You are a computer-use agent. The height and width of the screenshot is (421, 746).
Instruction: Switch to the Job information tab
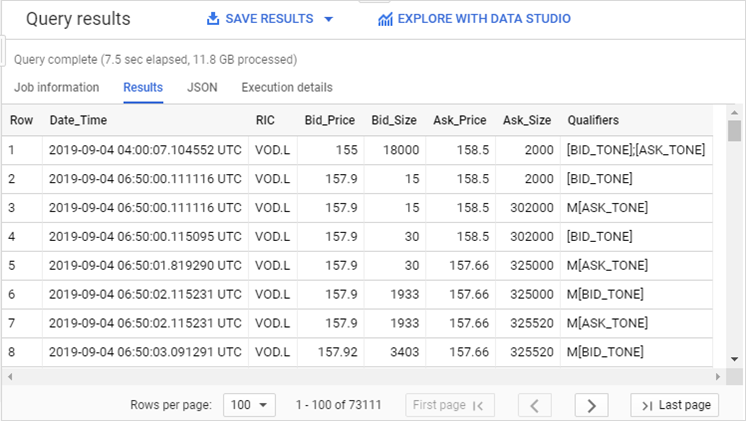pyautogui.click(x=57, y=88)
